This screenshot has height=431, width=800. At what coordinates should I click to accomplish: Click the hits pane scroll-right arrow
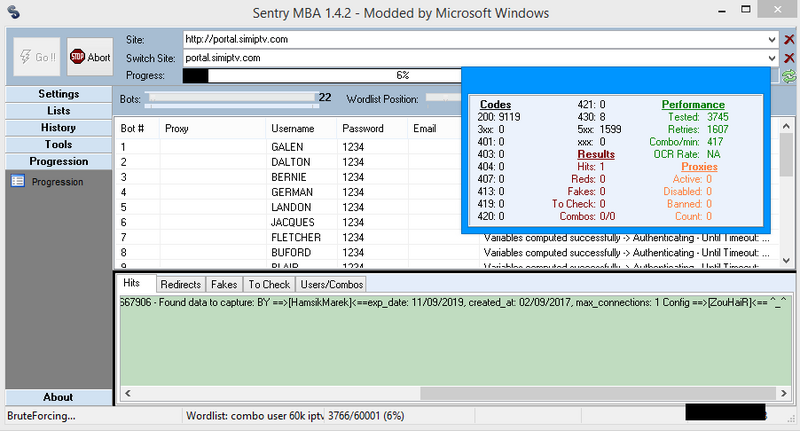tap(784, 393)
